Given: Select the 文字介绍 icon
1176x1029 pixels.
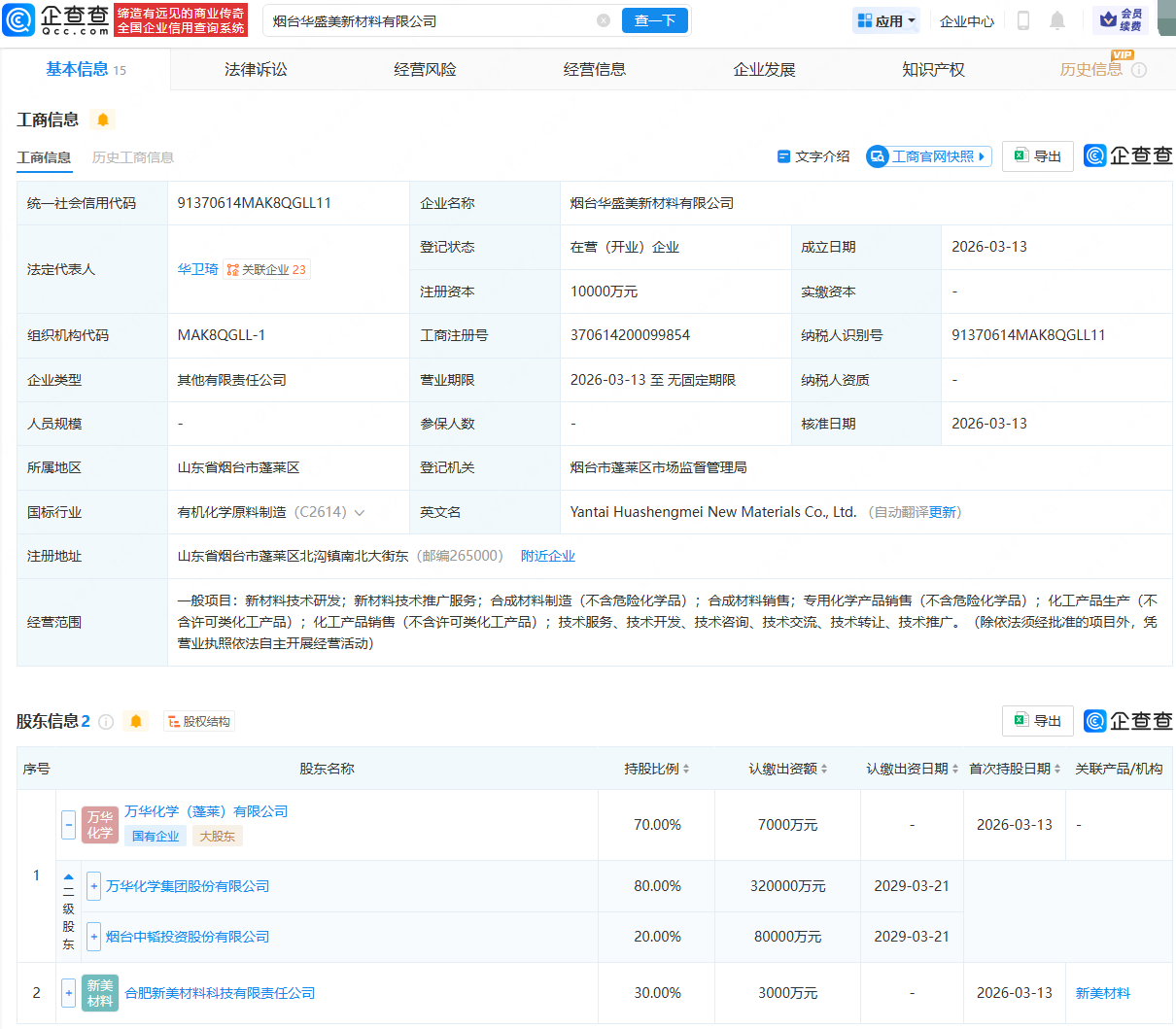Looking at the screenshot, I should click(x=782, y=156).
